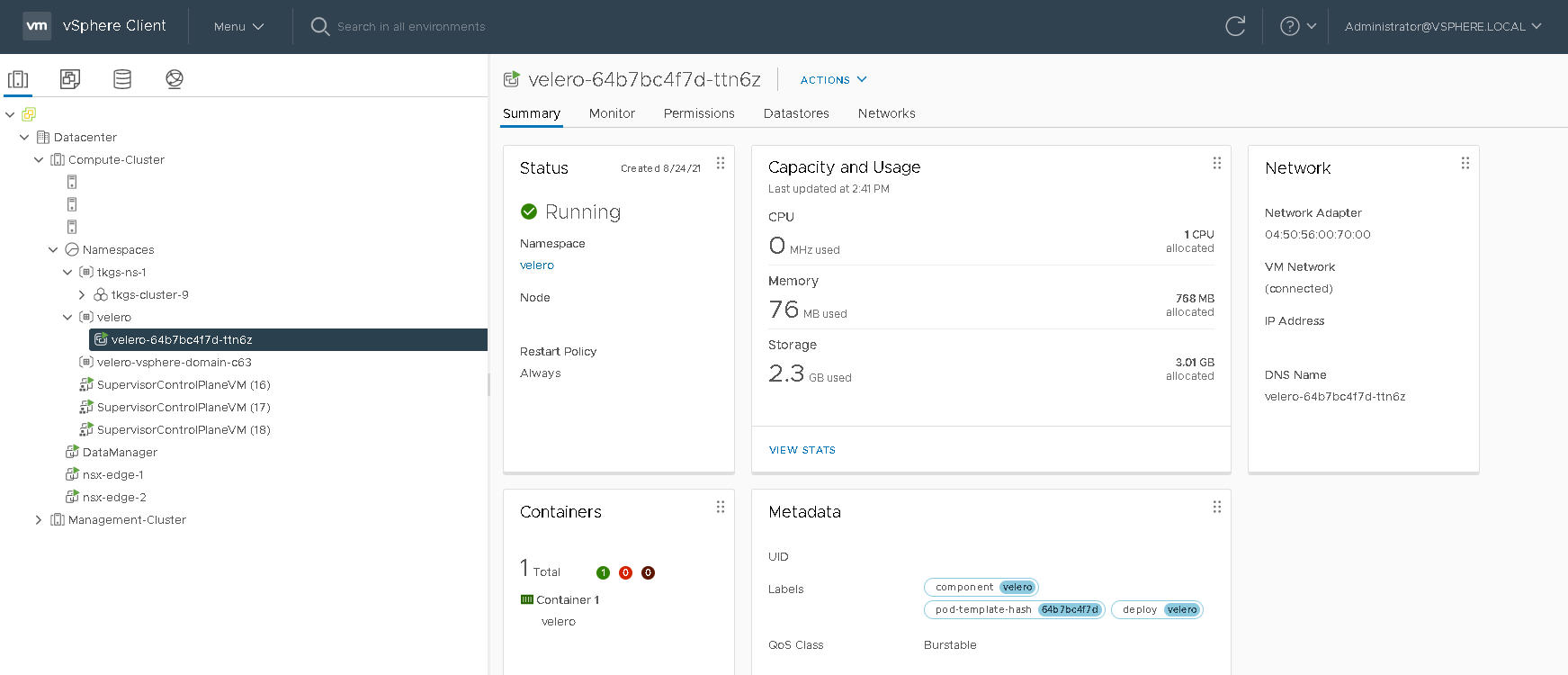Image resolution: width=1568 pixels, height=675 pixels.
Task: Open the Networking view icon
Action: point(175,79)
